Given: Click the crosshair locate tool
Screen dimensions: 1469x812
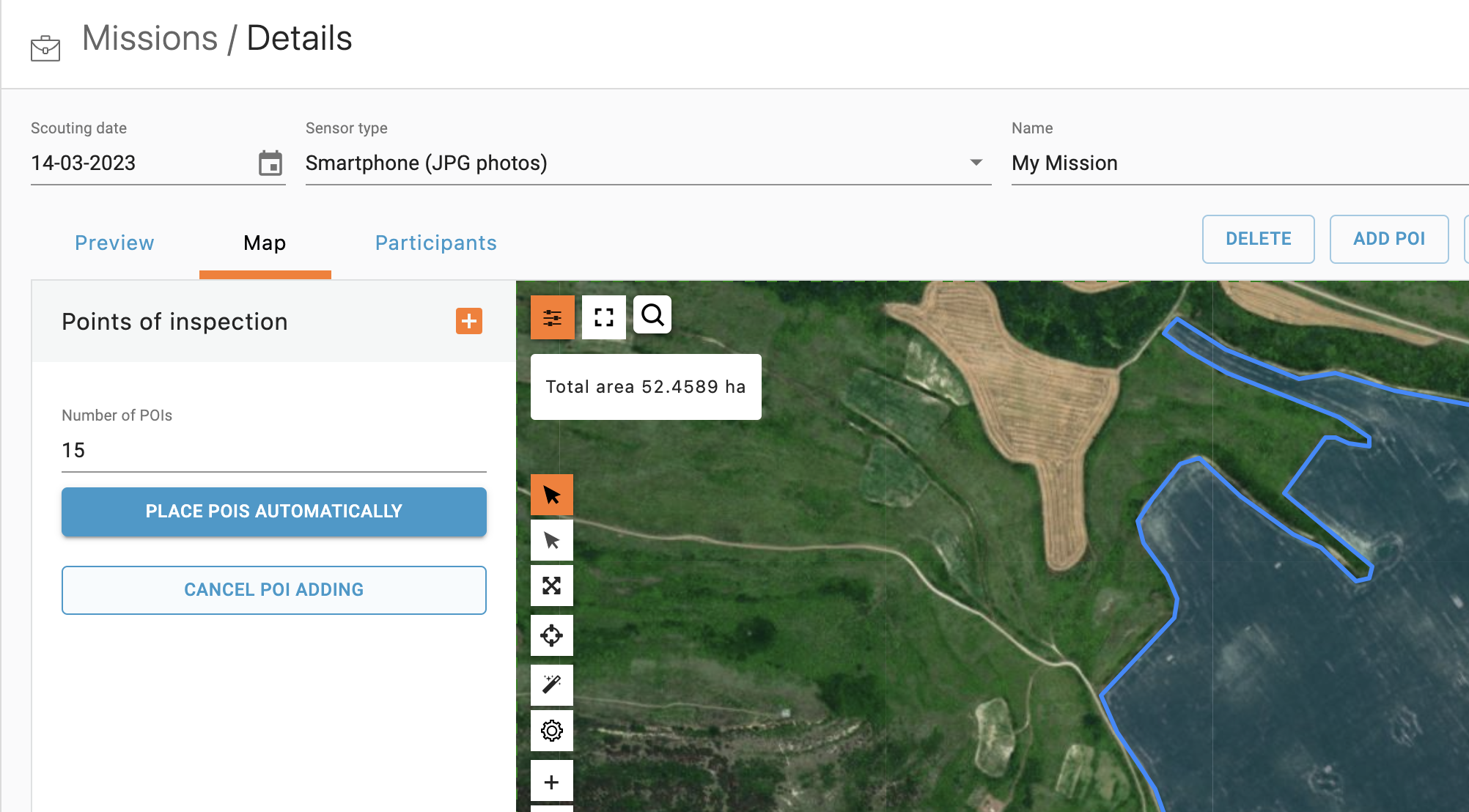Looking at the screenshot, I should coord(552,635).
